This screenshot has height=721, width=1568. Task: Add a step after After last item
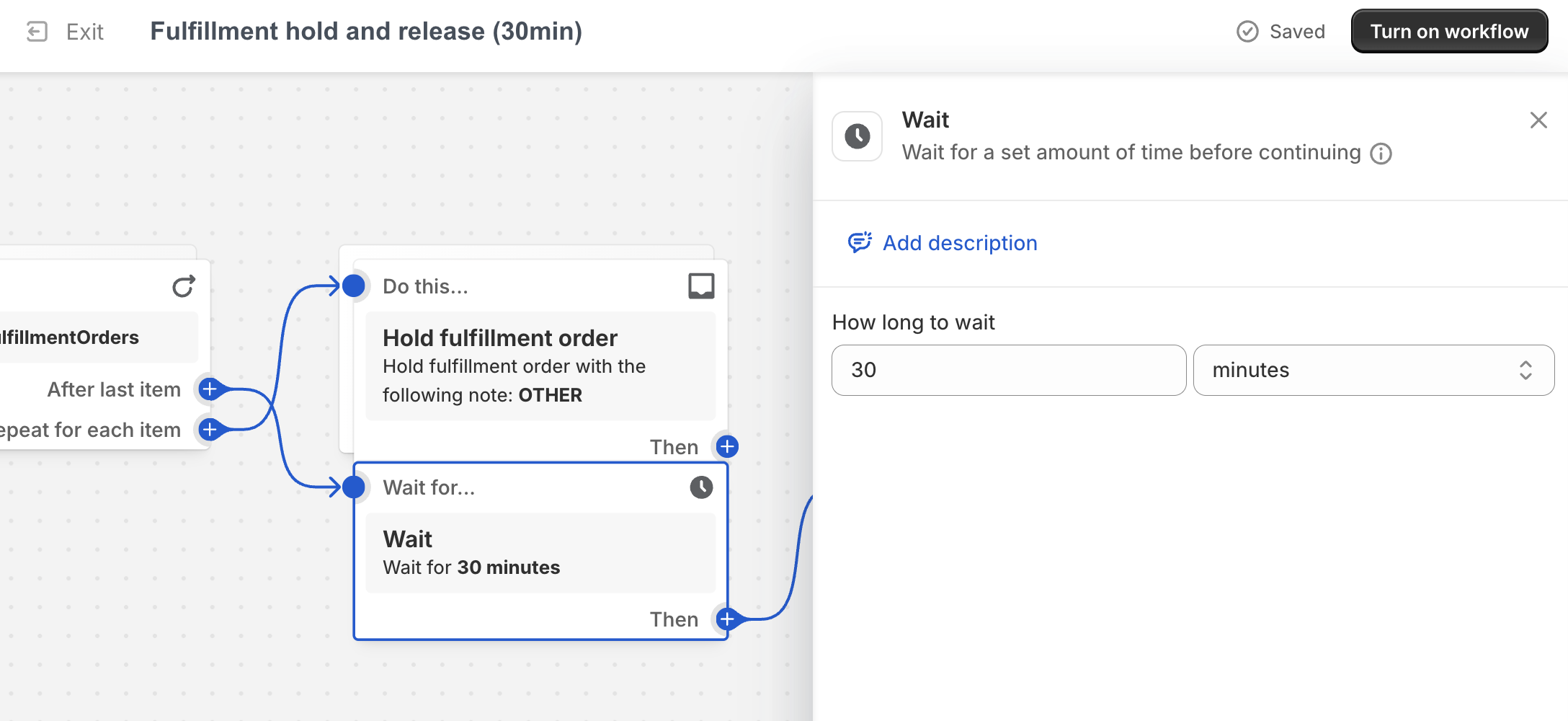210,389
